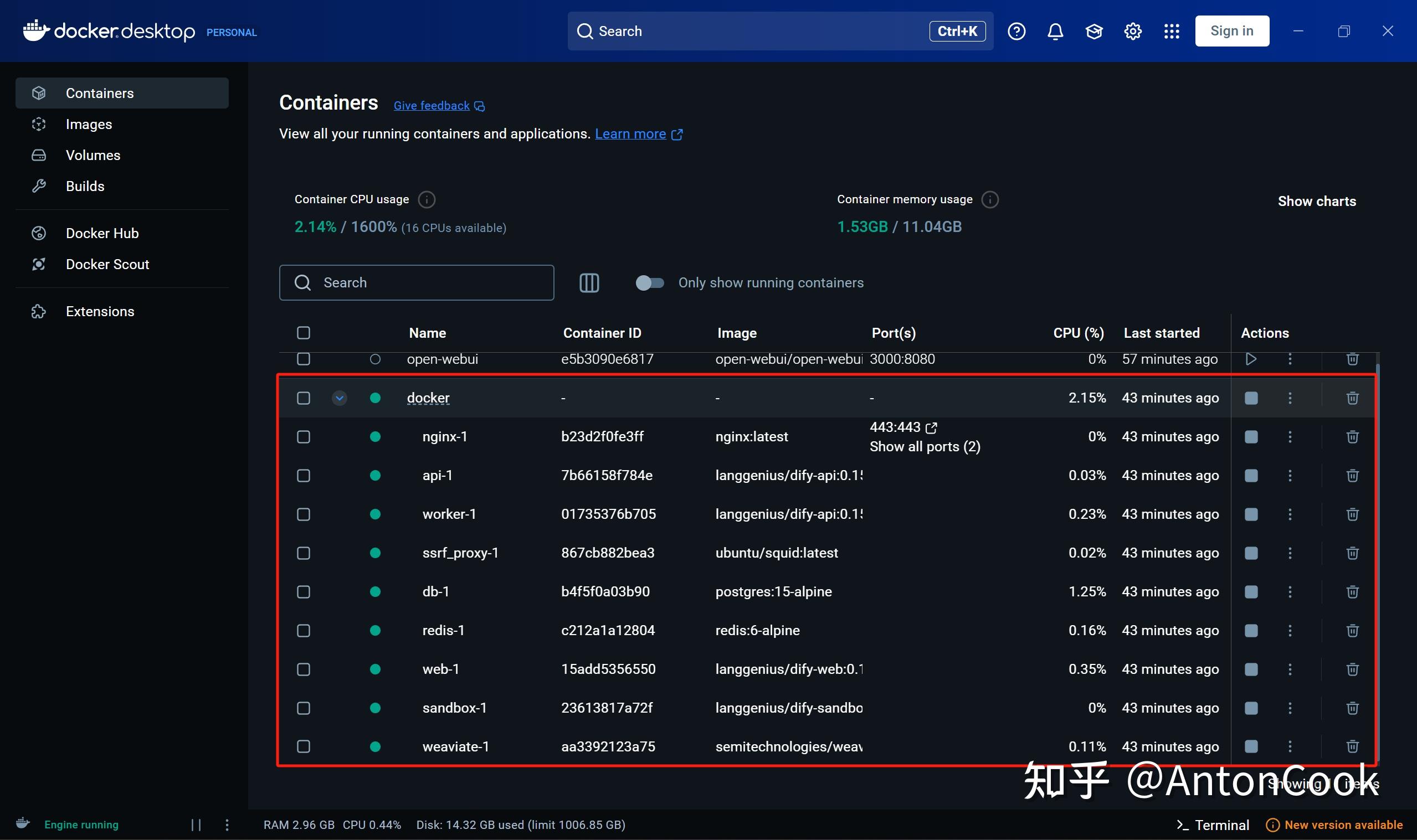Image resolution: width=1417 pixels, height=840 pixels.
Task: Open the manage columns icon
Action: click(589, 282)
